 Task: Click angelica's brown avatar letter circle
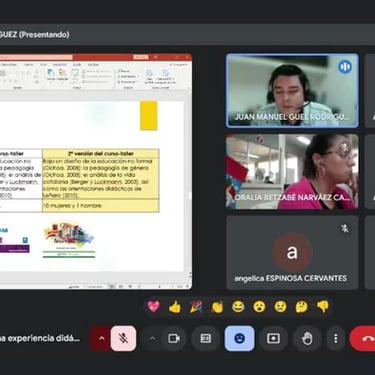292,252
